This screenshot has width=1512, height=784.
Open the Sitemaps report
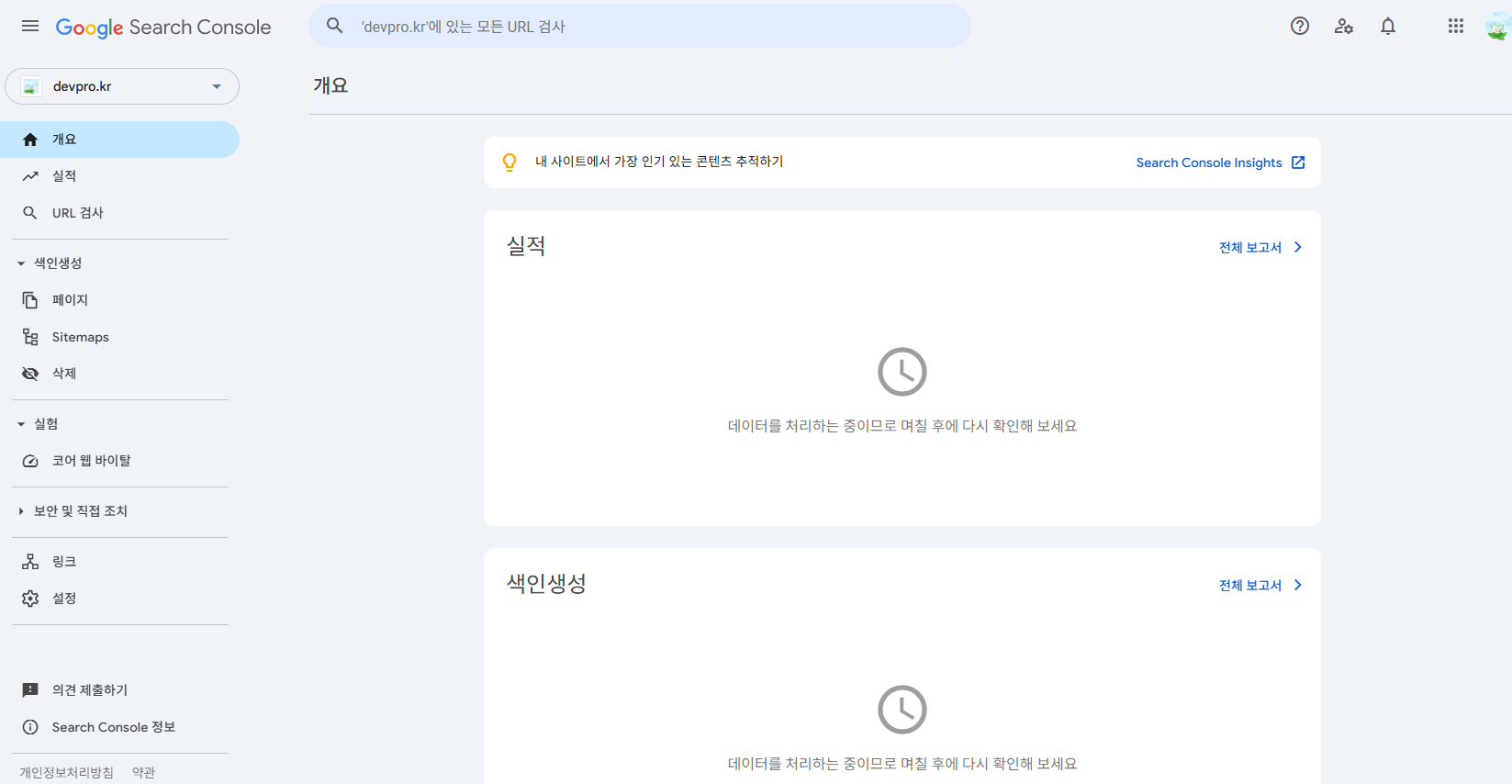point(80,337)
